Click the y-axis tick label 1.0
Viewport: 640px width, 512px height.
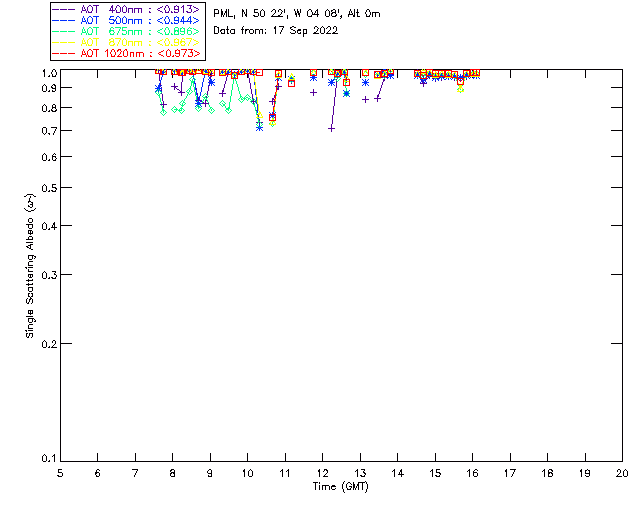48,73
